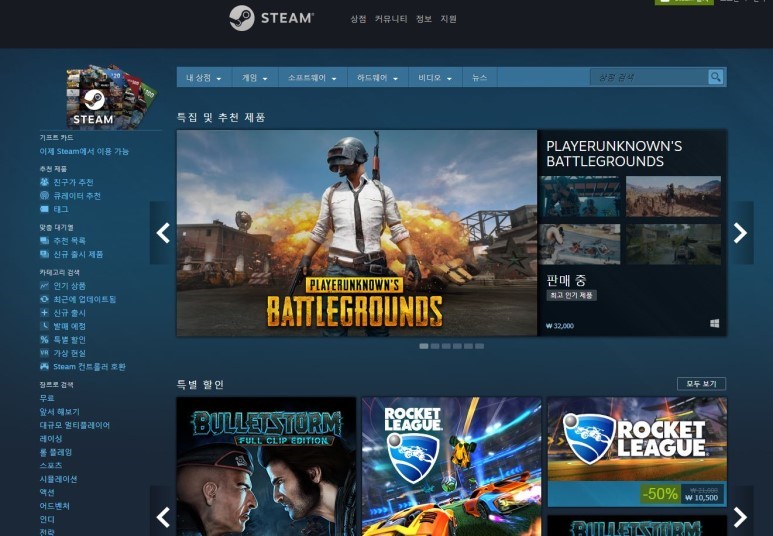Click the PLAYERUNKNOWN'S BATTLEGROUNDS title text
The height and width of the screenshot is (536, 773).
click(x=614, y=153)
